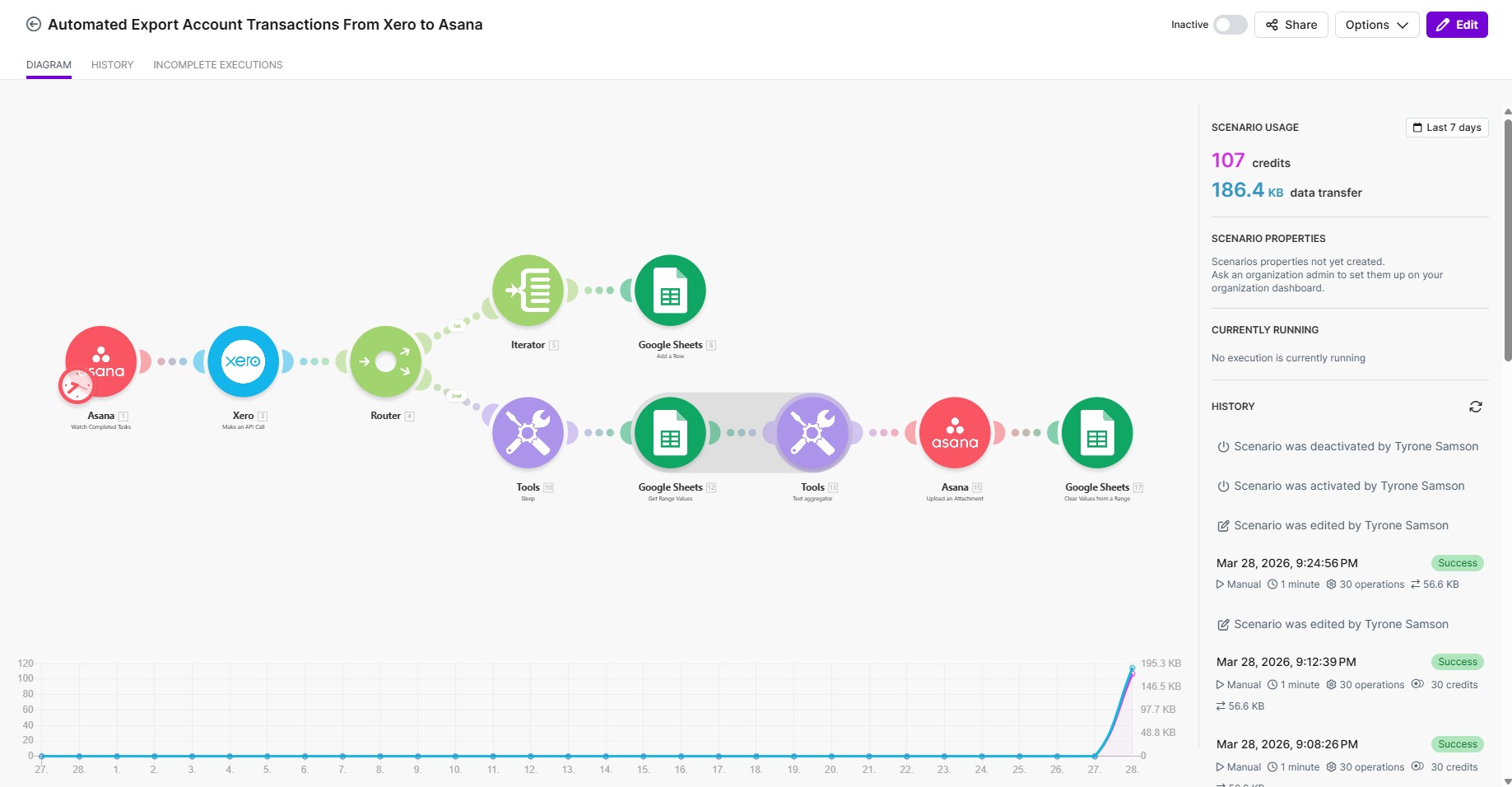Open Google Sheets Clear Values from a Range

pos(1097,433)
